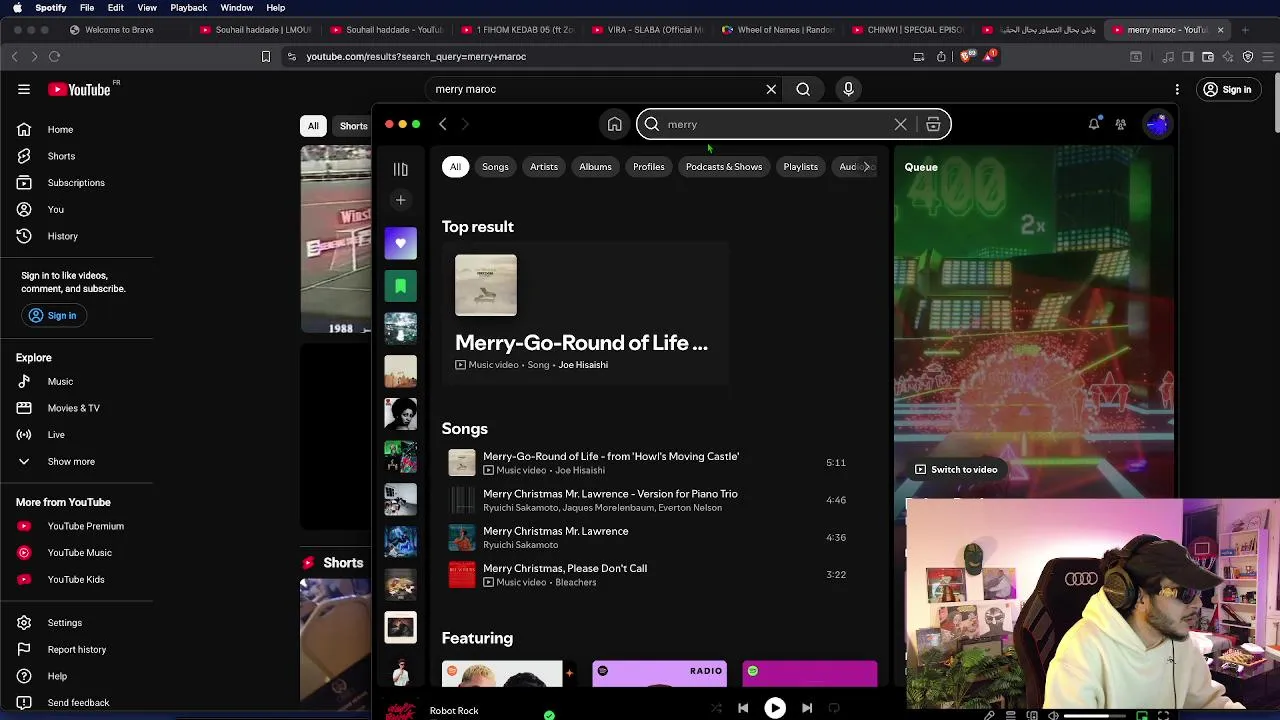1280x720 pixels.
Task: Switch to VIRA - SLABA browser tab
Action: click(x=646, y=29)
